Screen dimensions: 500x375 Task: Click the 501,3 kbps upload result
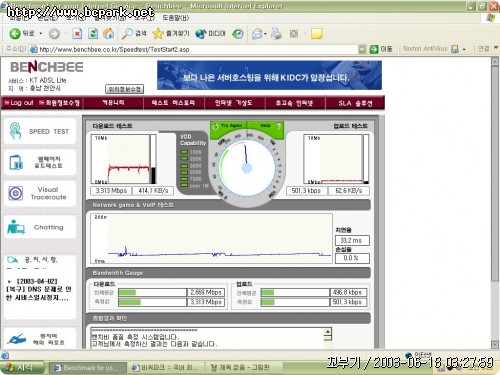click(306, 191)
